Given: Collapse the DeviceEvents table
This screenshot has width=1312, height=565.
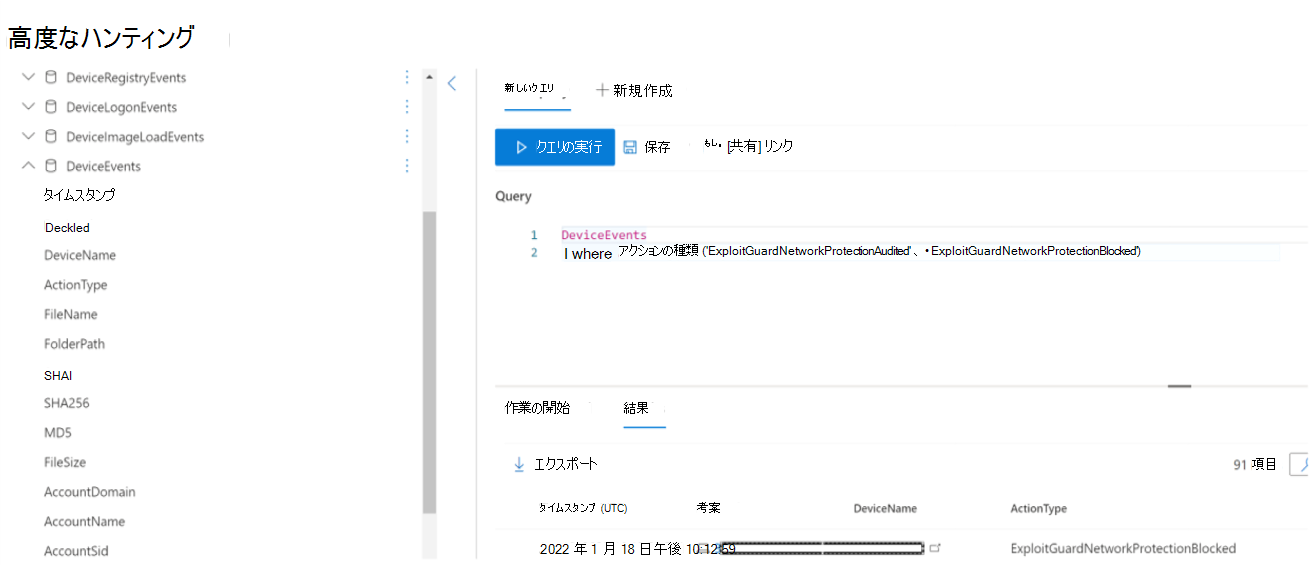Looking at the screenshot, I should [x=28, y=166].
